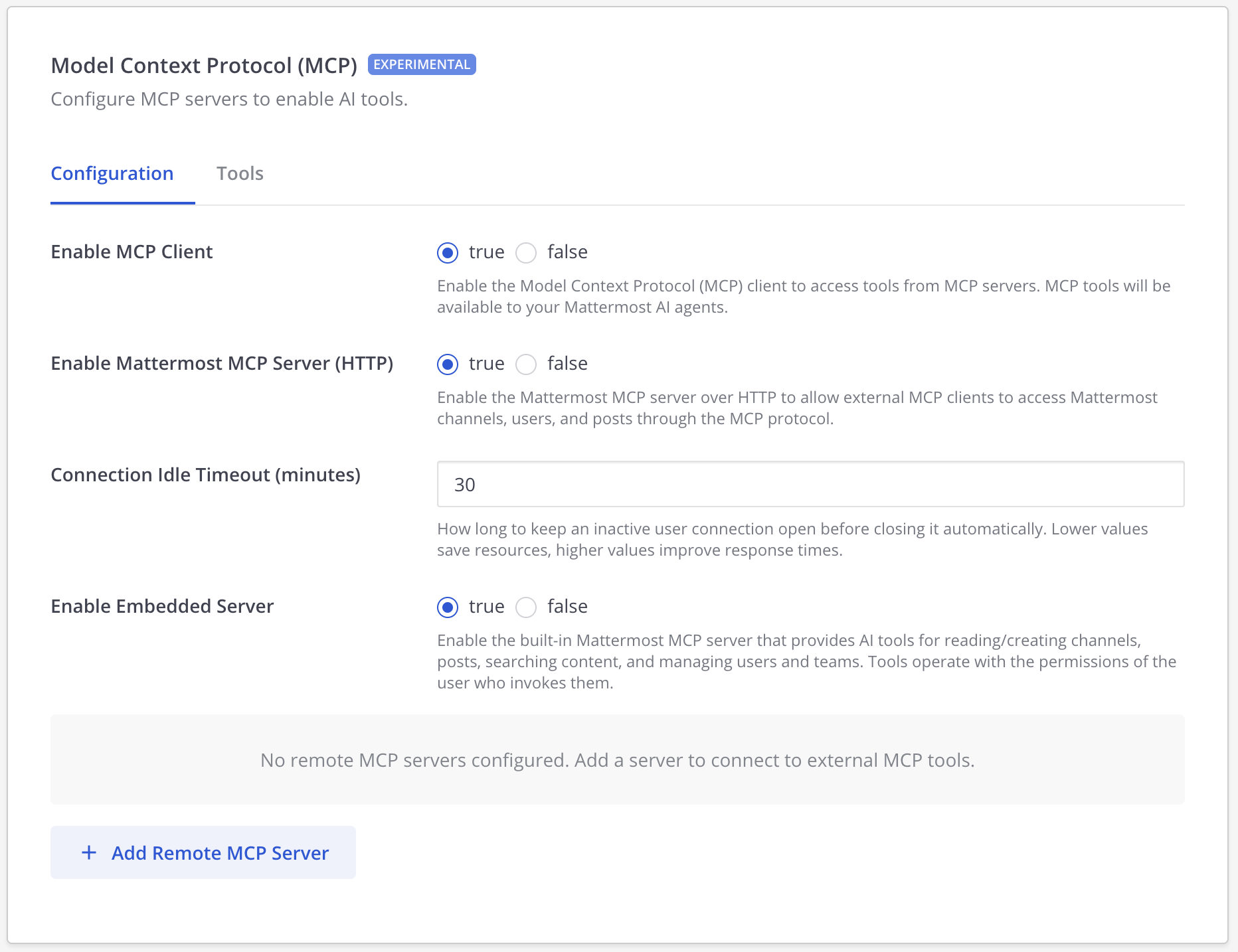This screenshot has width=1238, height=952.
Task: Click the No remote MCP servers configured message
Action: 617,760
